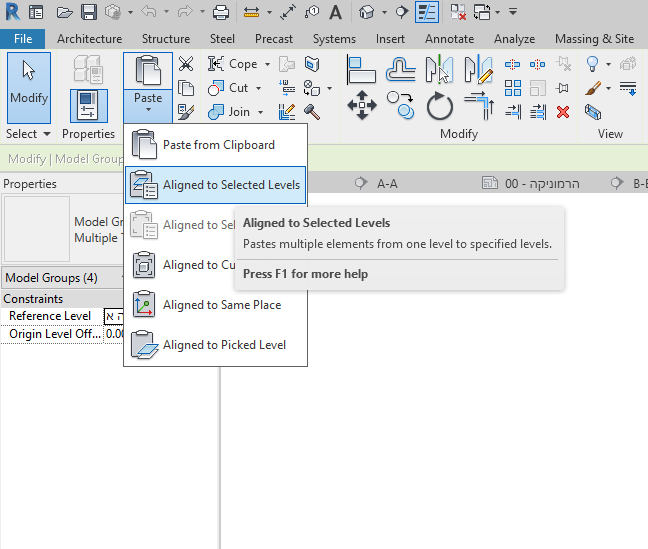Select the Match Type Properties brush icon
648x549 pixels.
(186, 112)
